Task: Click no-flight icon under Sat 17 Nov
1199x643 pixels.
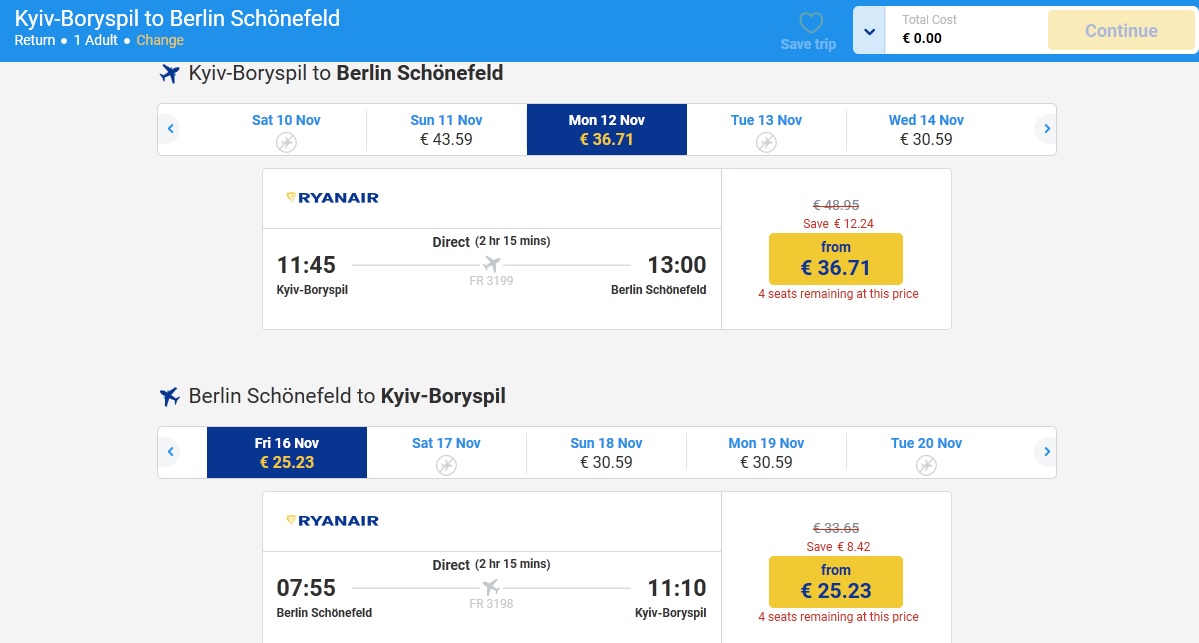Action: [446, 465]
